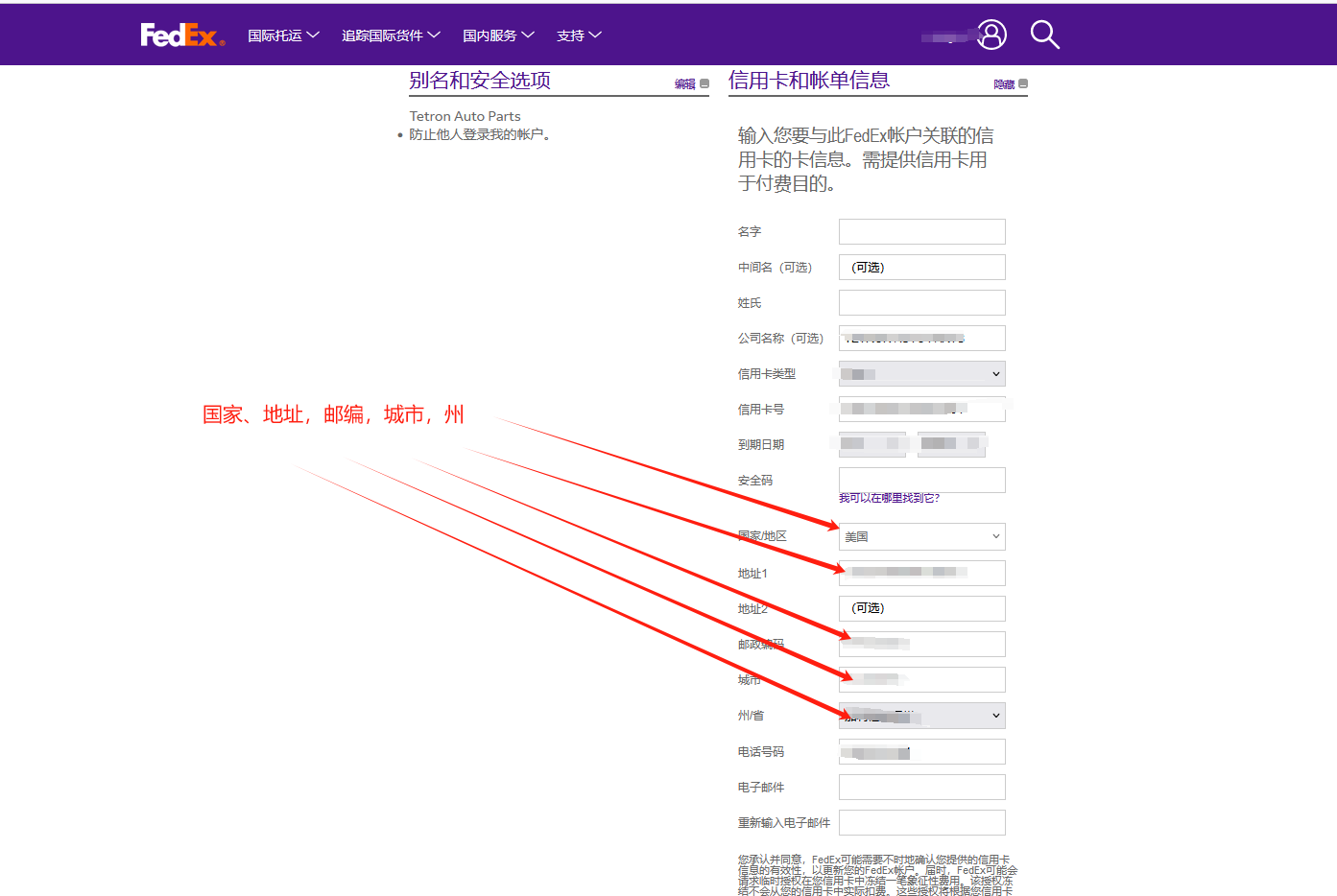Open the 国家/地区 dropdown showing 美国
Viewport: 1337px width, 896px height.
point(921,536)
